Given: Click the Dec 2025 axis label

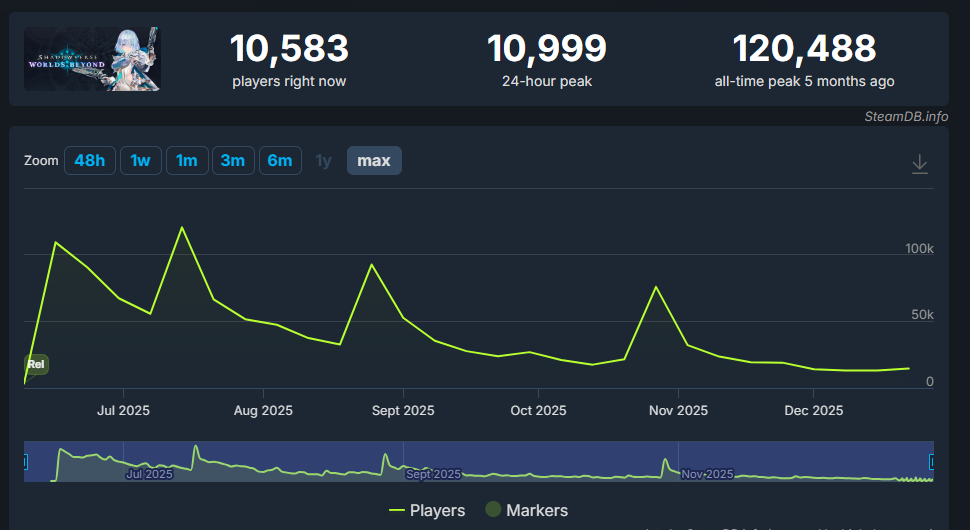Looking at the screenshot, I should [813, 411].
